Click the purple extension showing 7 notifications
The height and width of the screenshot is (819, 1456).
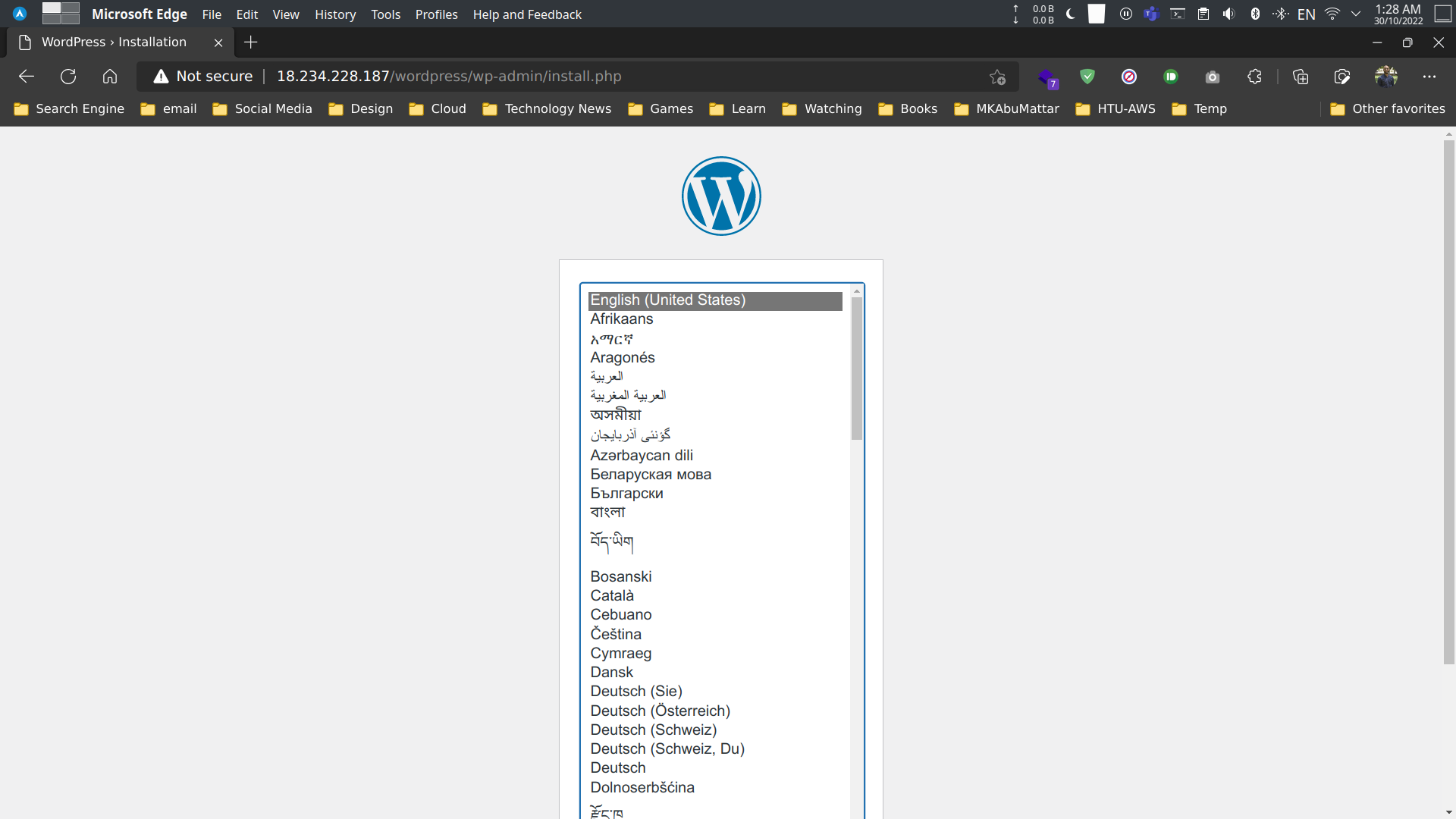click(1048, 76)
